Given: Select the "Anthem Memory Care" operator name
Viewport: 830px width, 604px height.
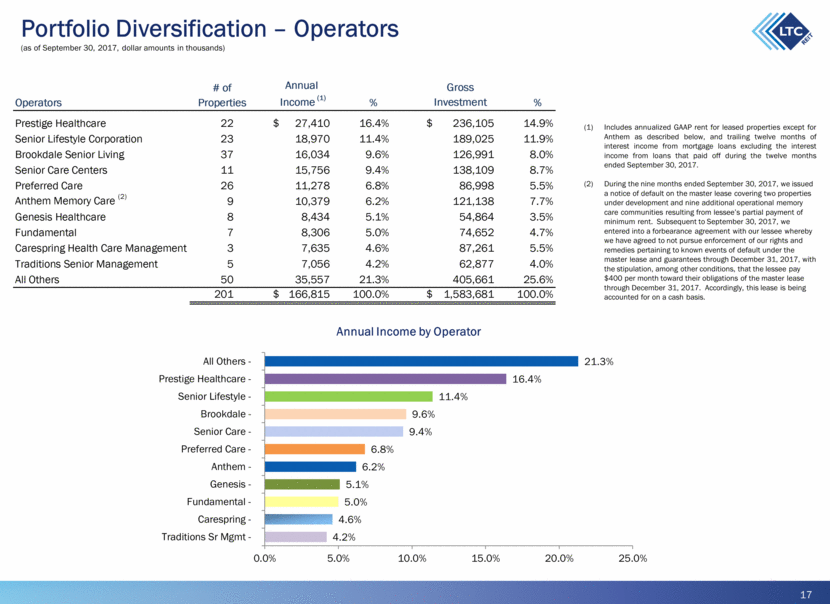Looking at the screenshot, I should click(70, 201).
